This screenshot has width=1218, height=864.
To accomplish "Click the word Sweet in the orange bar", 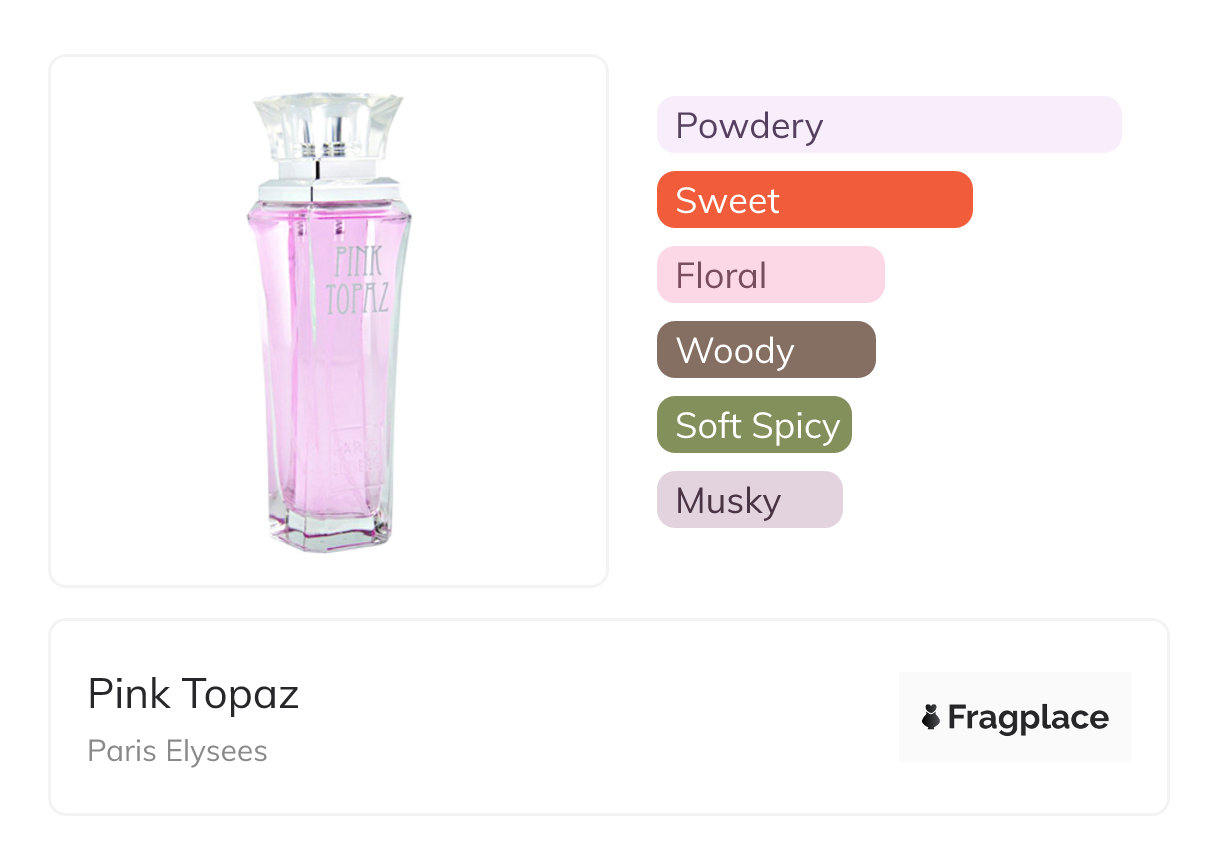I will coord(727,200).
